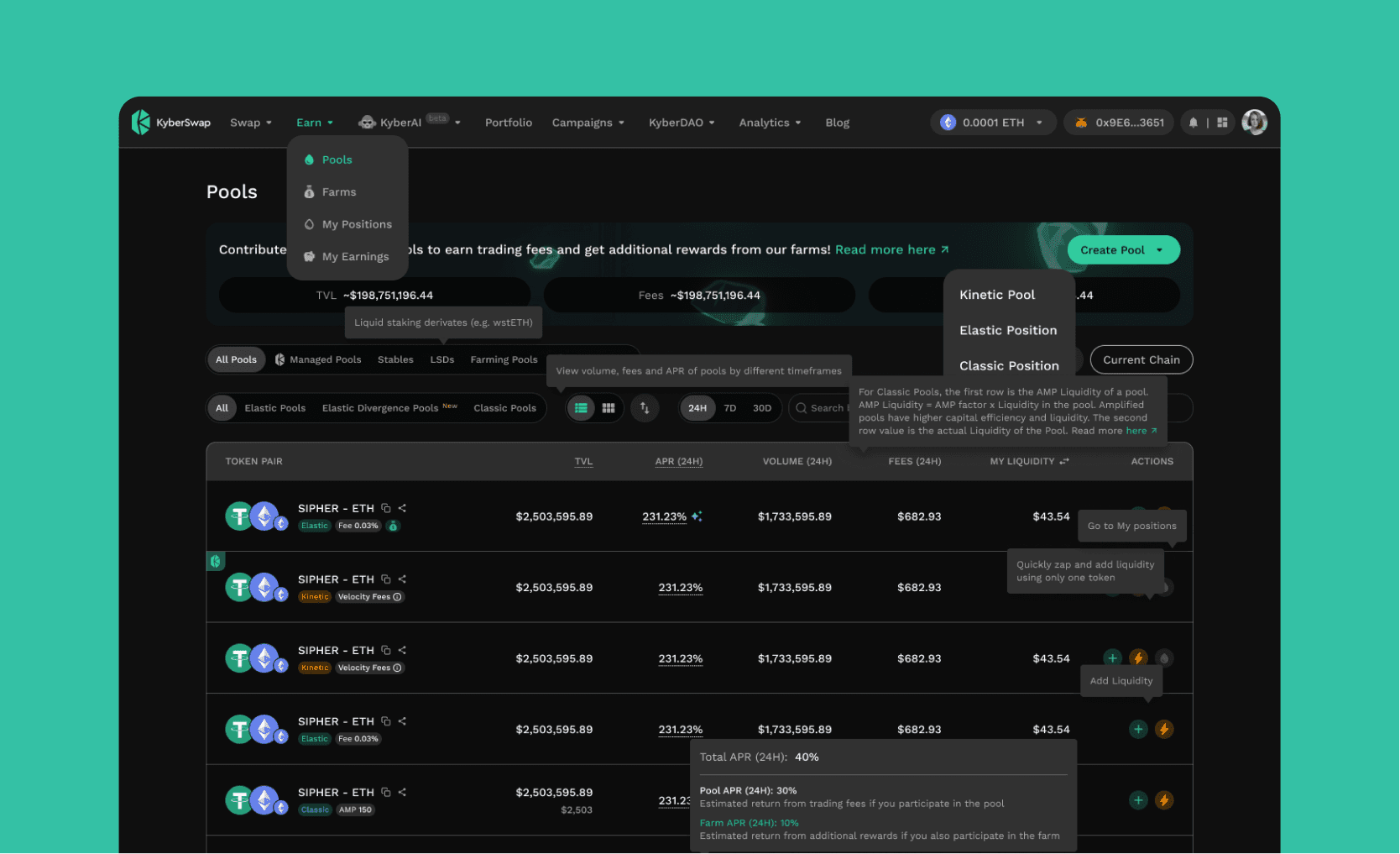Expand the KyberAI beta menu
This screenshot has width=1400, height=854.
tap(410, 123)
